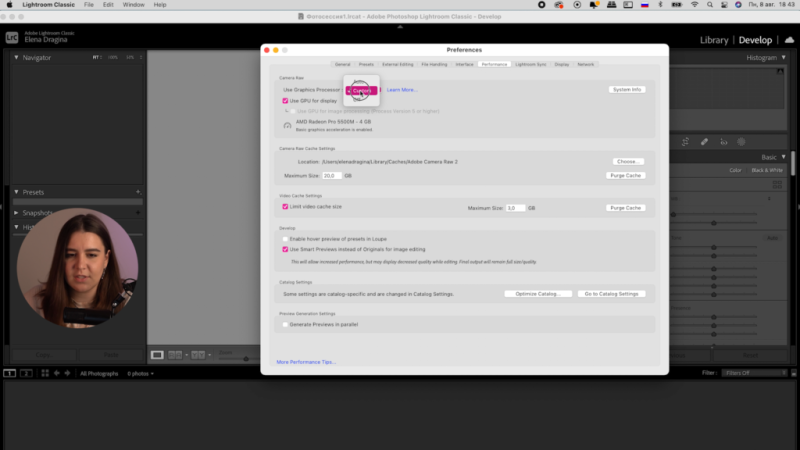Collapse the Navigator panel triangle
This screenshot has width=800, height=450.
click(x=16, y=58)
